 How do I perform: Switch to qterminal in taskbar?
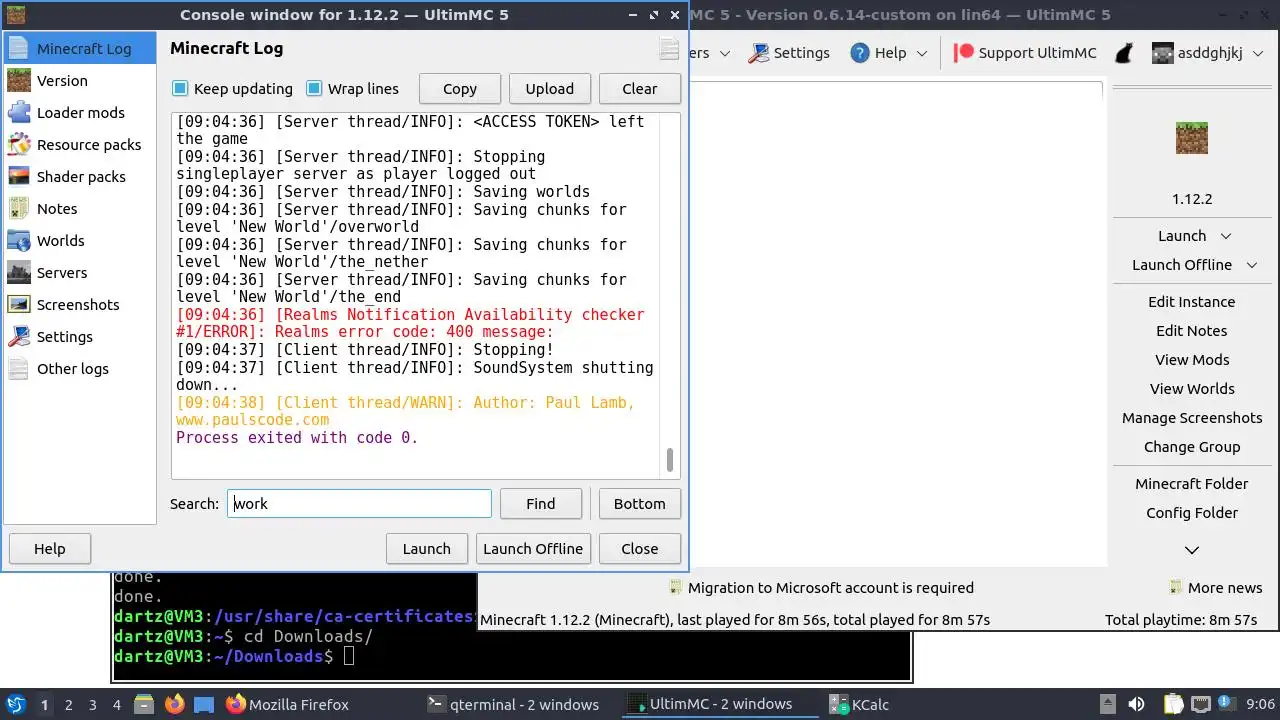(513, 704)
